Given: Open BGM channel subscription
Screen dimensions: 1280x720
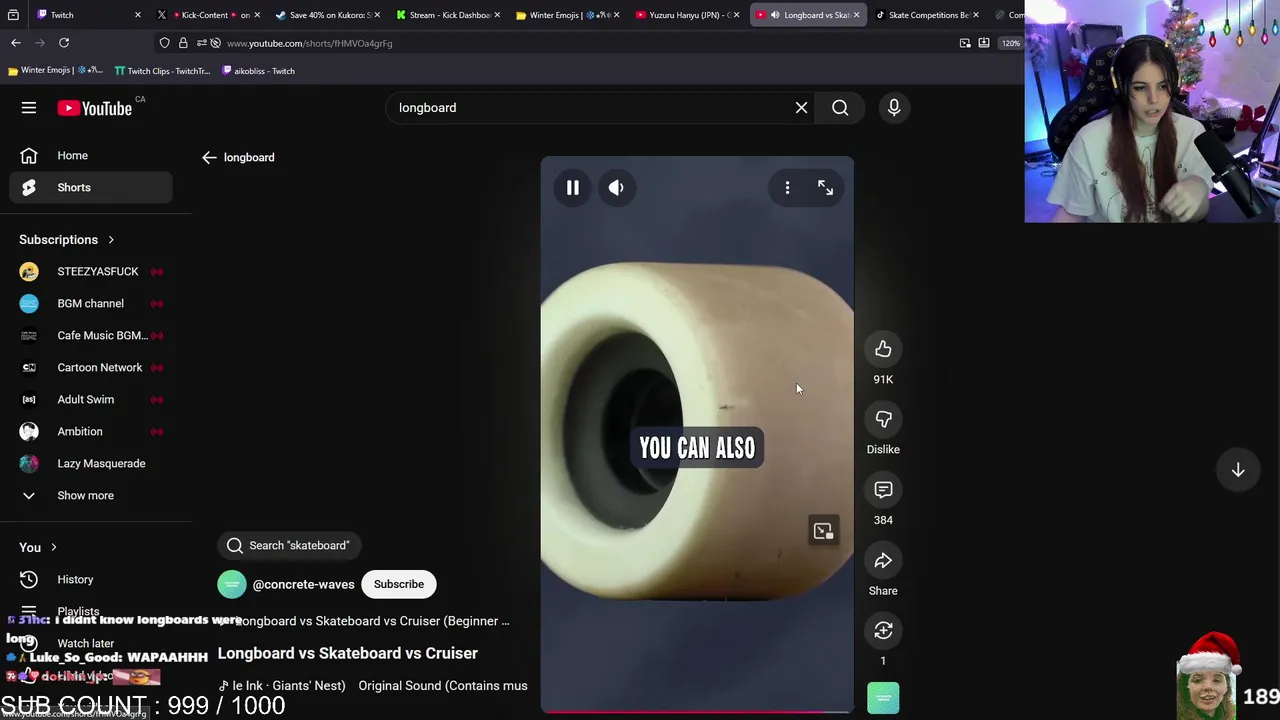Looking at the screenshot, I should 91,304.
